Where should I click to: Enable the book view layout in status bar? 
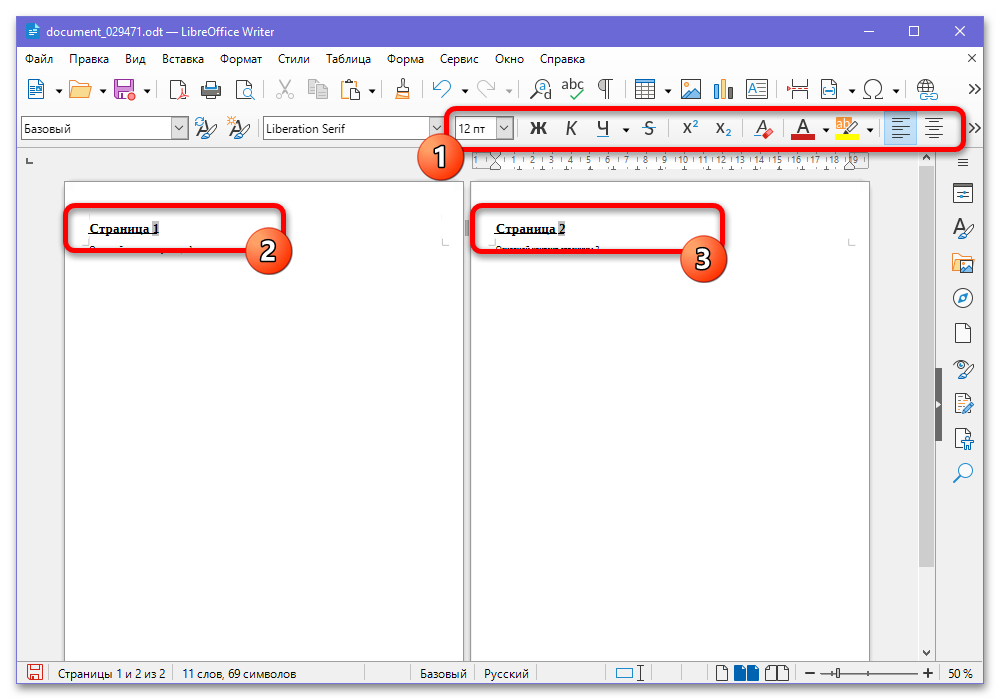pos(777,673)
